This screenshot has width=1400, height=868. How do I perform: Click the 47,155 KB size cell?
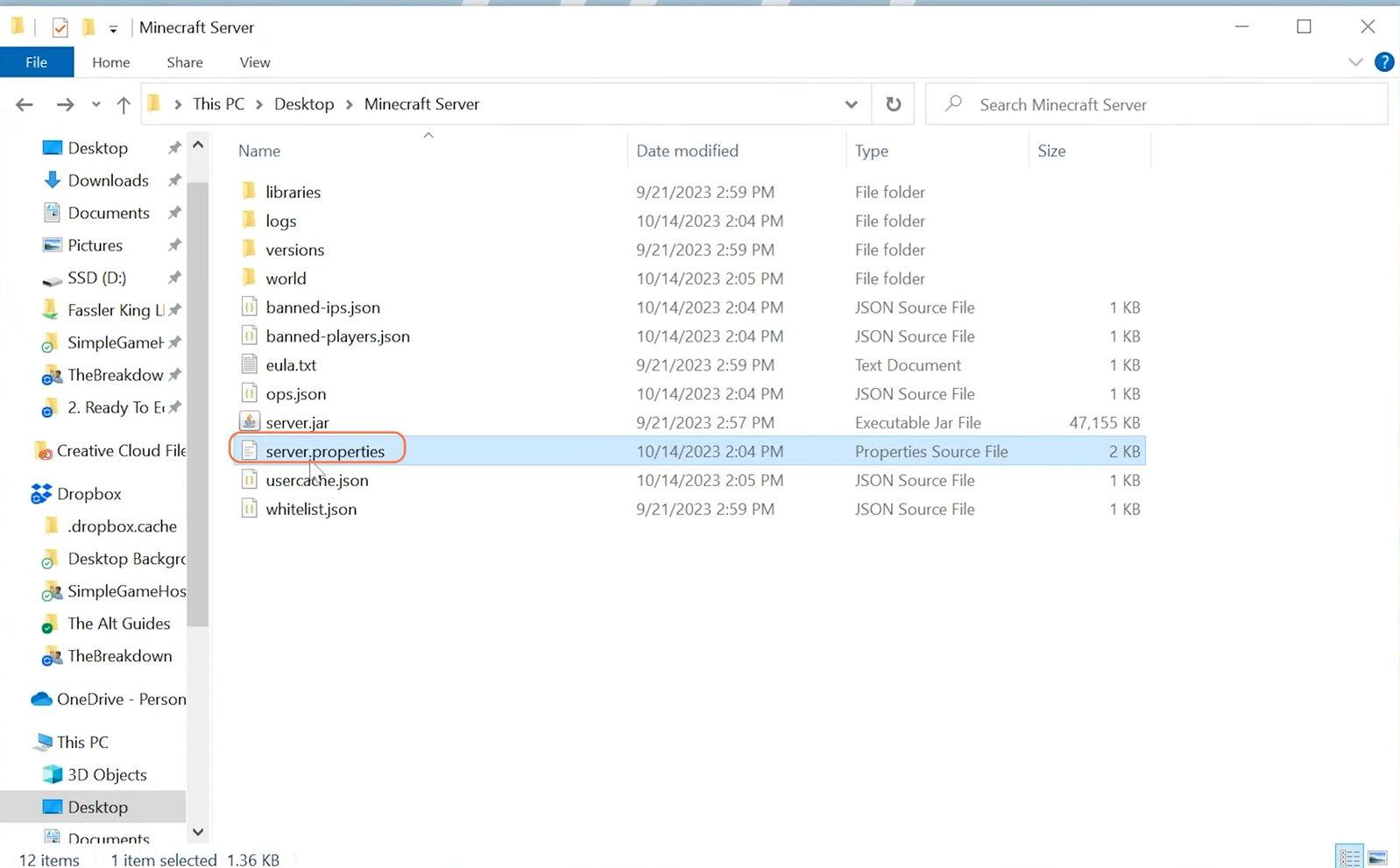point(1105,422)
